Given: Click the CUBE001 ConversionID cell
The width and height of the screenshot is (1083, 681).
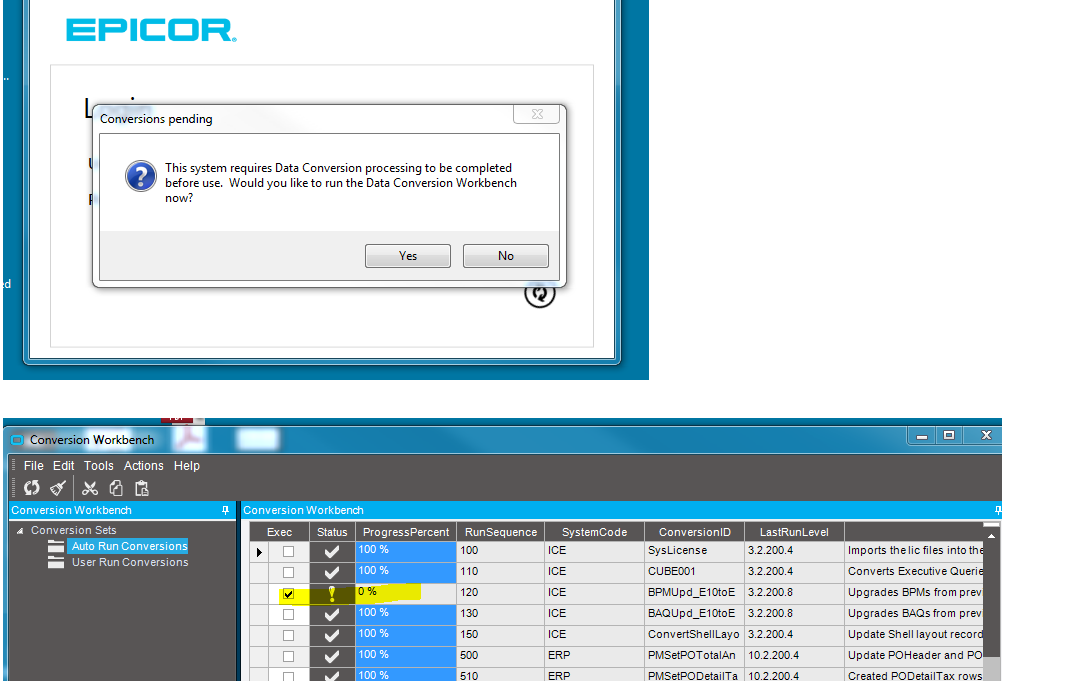Looking at the screenshot, I should tap(694, 573).
